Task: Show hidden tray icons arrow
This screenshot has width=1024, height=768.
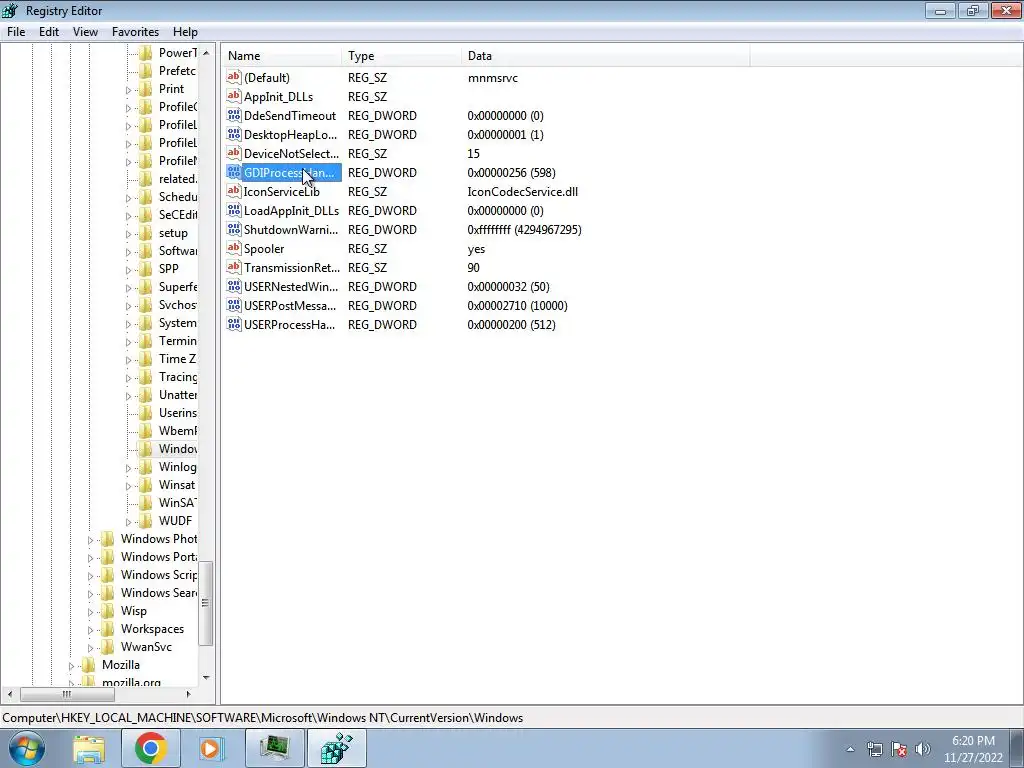Action: [850, 749]
